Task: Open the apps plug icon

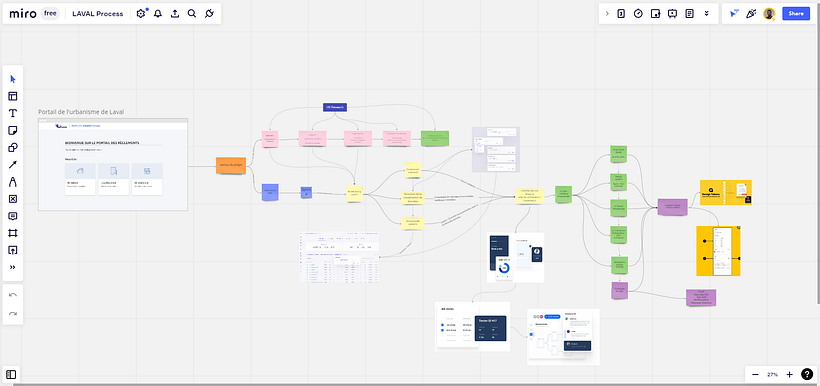Action: click(209, 14)
